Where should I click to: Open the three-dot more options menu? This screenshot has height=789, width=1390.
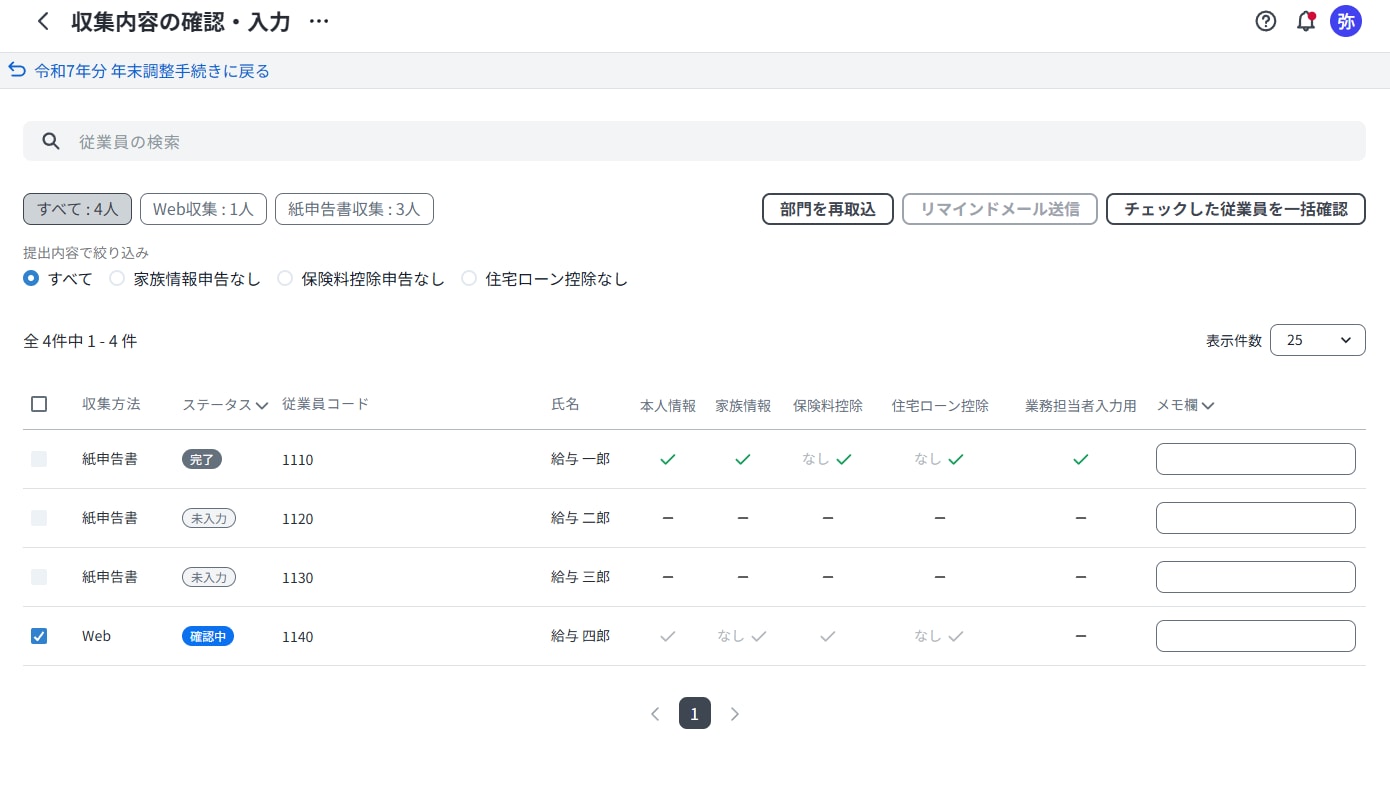click(x=319, y=21)
